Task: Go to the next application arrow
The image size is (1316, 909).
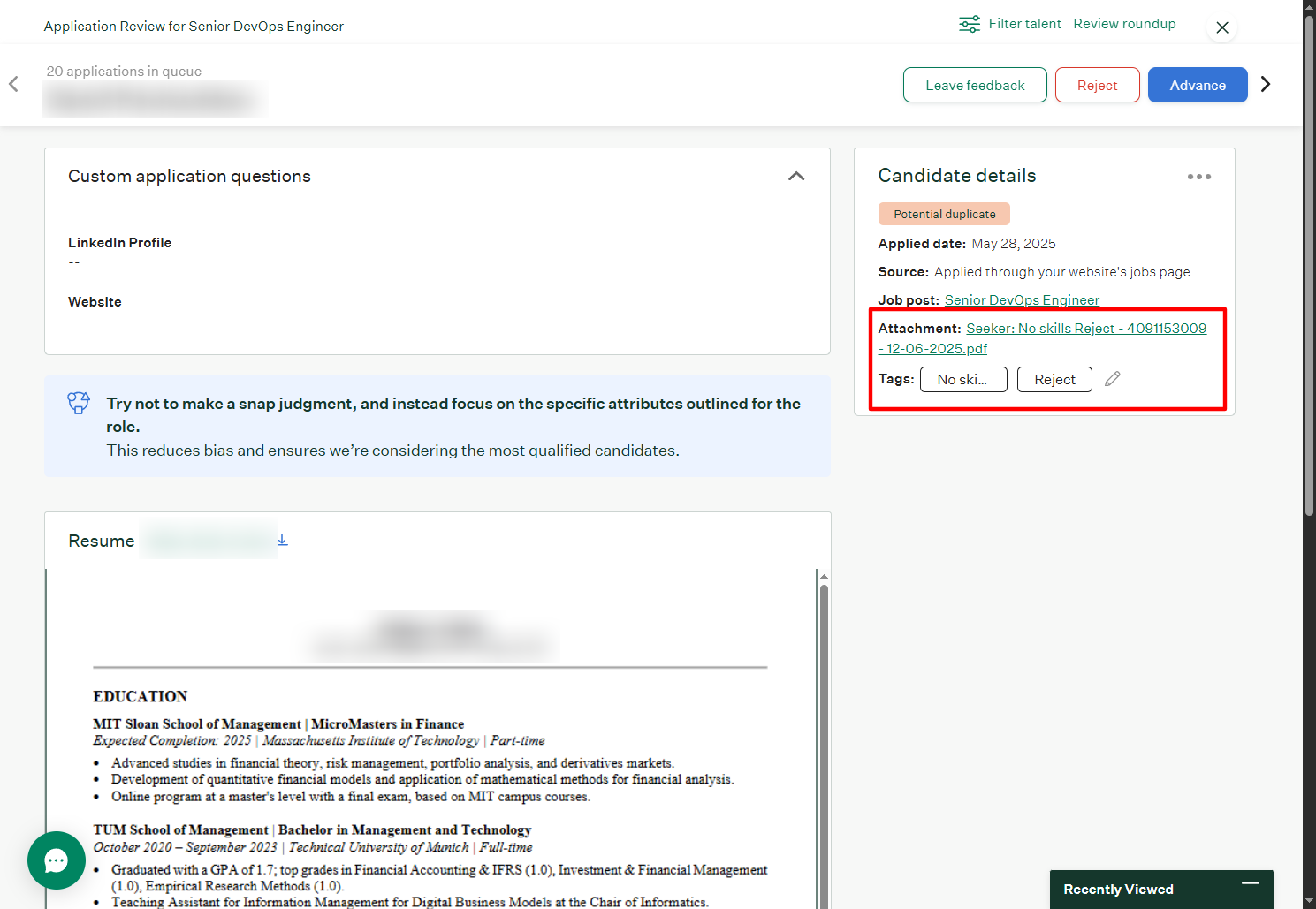Action: [1265, 84]
